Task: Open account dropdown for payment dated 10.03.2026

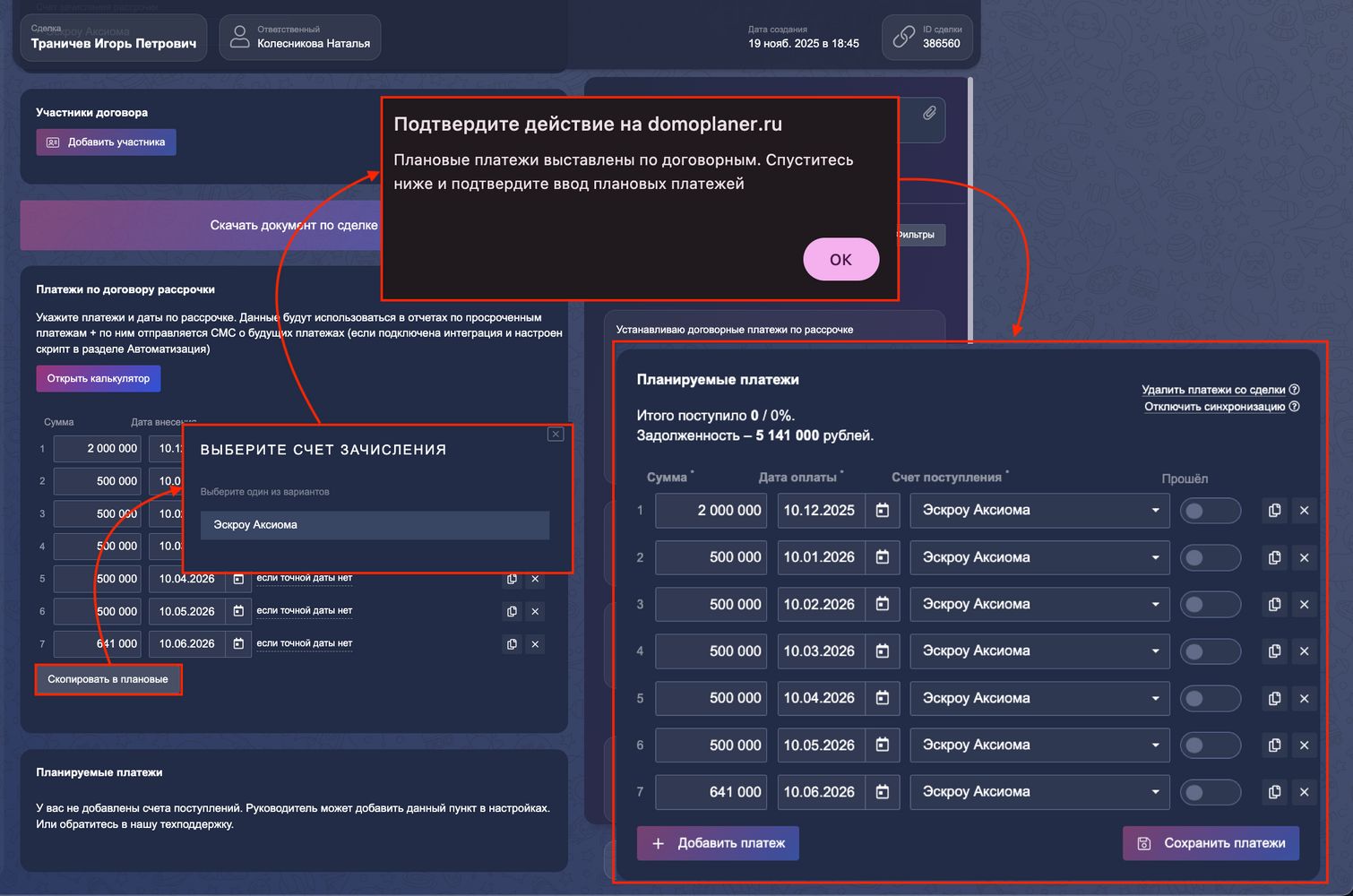Action: pyautogui.click(x=1039, y=651)
